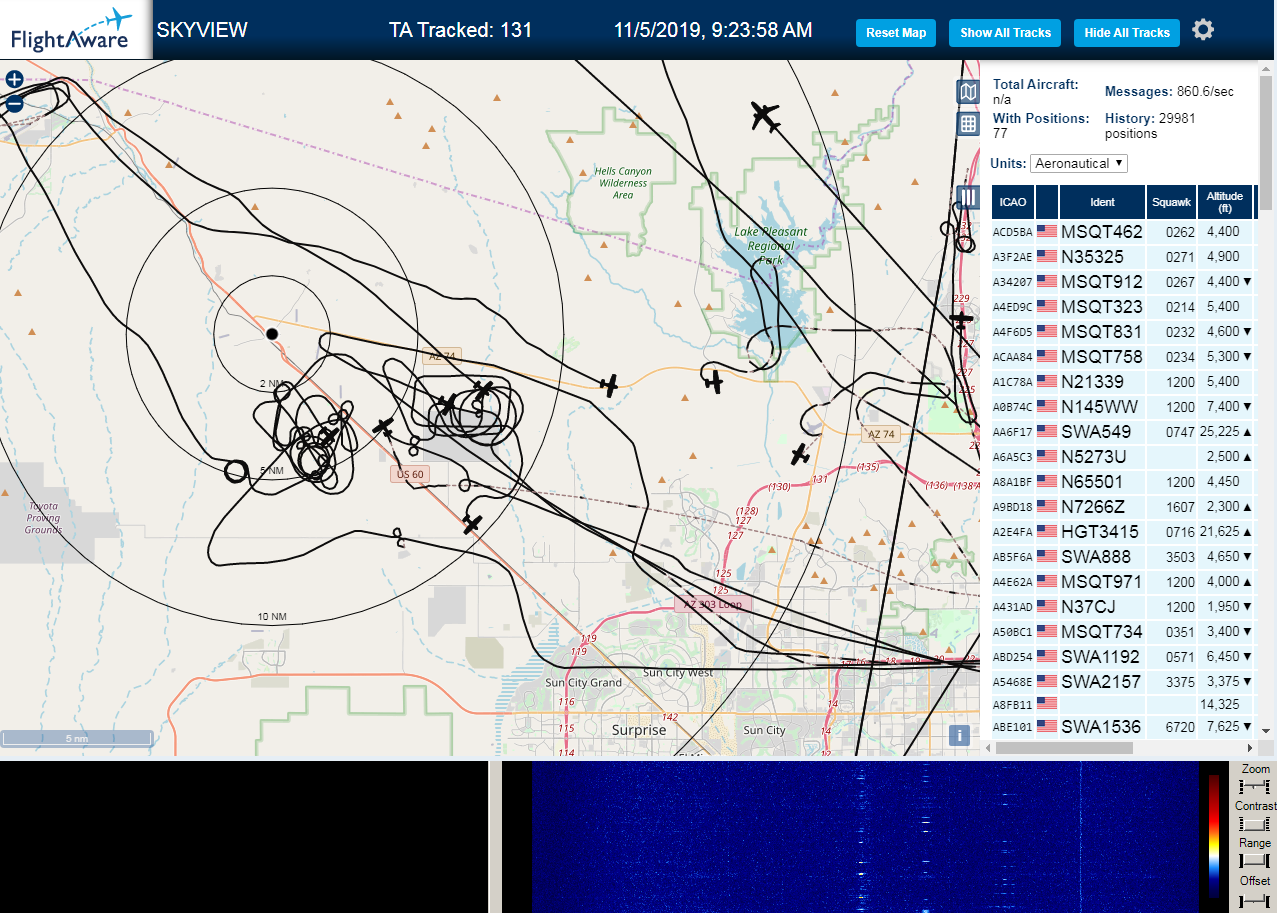Click the 11/5/2019 date and time display
The width and height of the screenshot is (1277, 913).
713,30
